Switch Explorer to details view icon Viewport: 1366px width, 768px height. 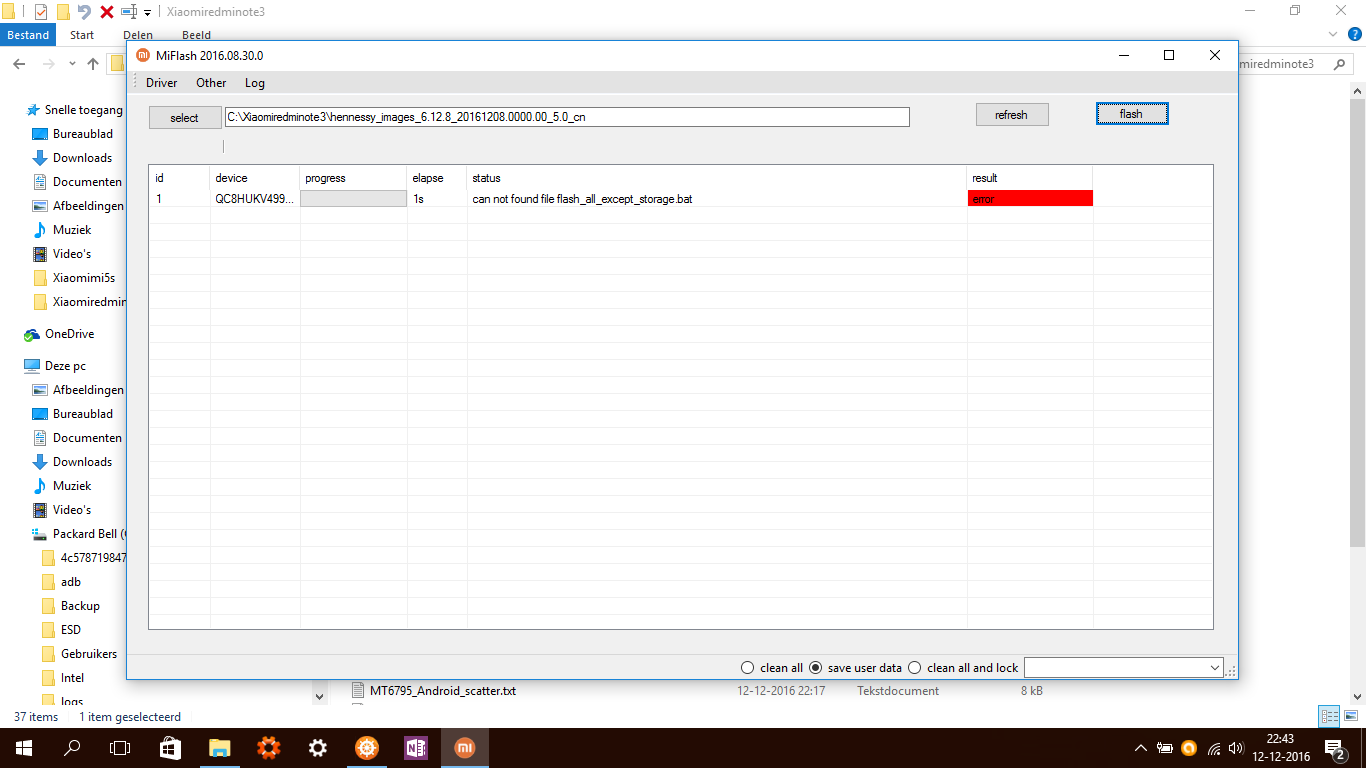pyautogui.click(x=1328, y=716)
